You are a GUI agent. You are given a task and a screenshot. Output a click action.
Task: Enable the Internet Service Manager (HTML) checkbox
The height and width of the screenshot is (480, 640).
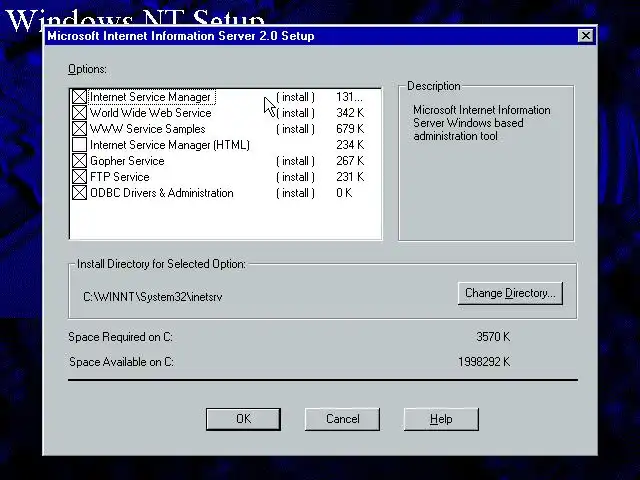pos(79,144)
